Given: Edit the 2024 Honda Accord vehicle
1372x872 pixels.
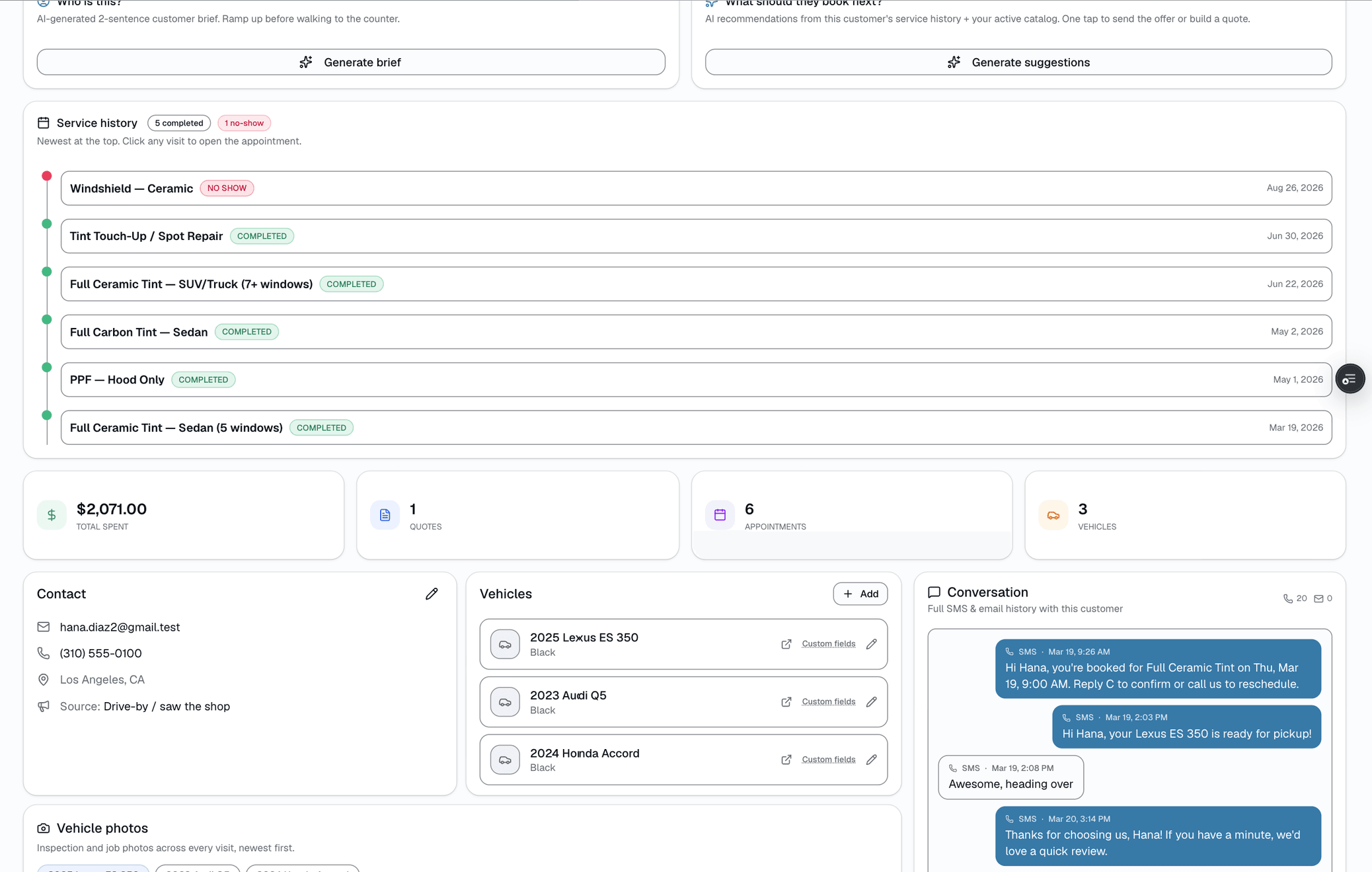Looking at the screenshot, I should [x=872, y=760].
